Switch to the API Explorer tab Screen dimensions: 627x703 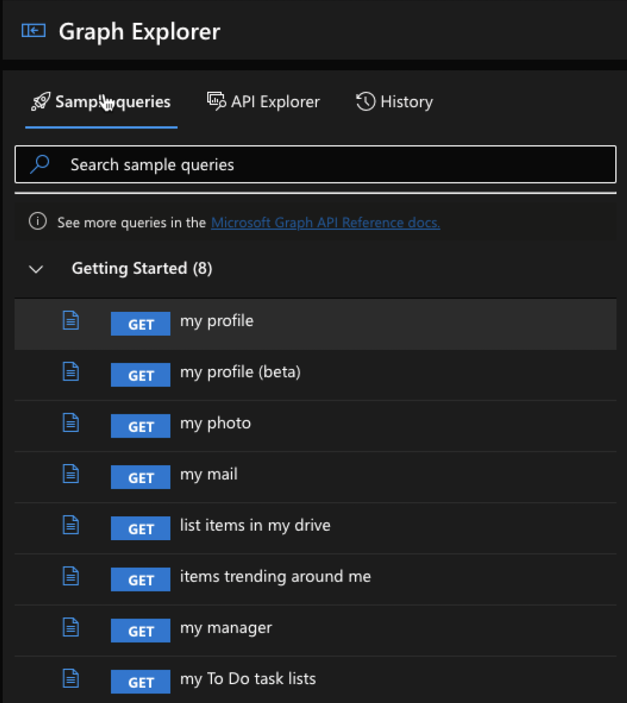pos(263,102)
